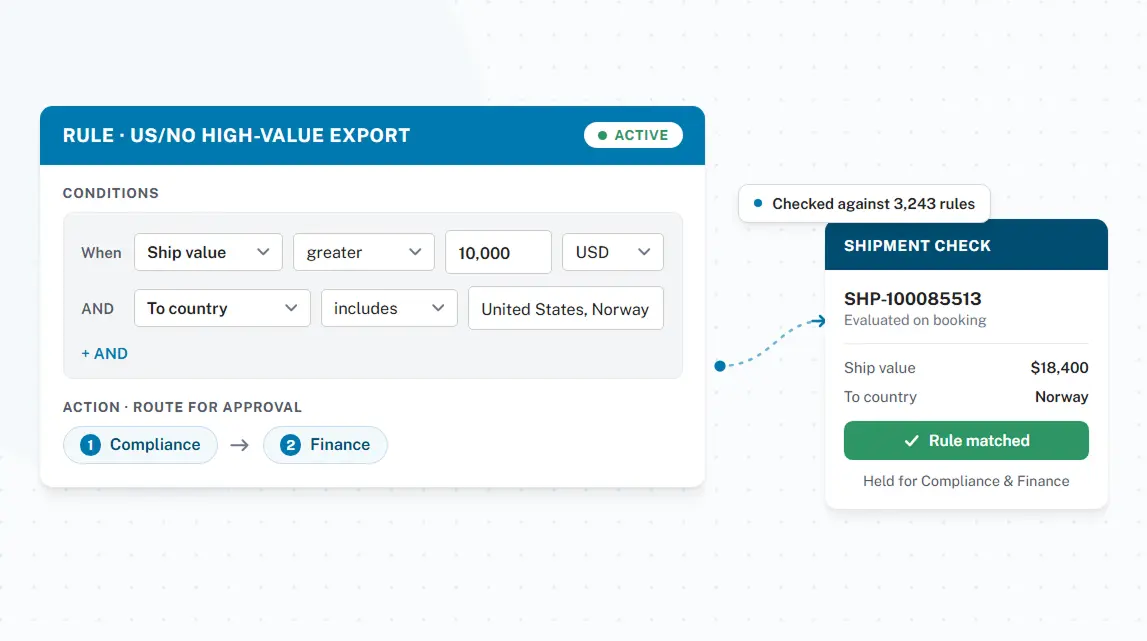The image size is (1147, 641).
Task: Click the checkmark icon in Rule matched
Action: point(911,441)
